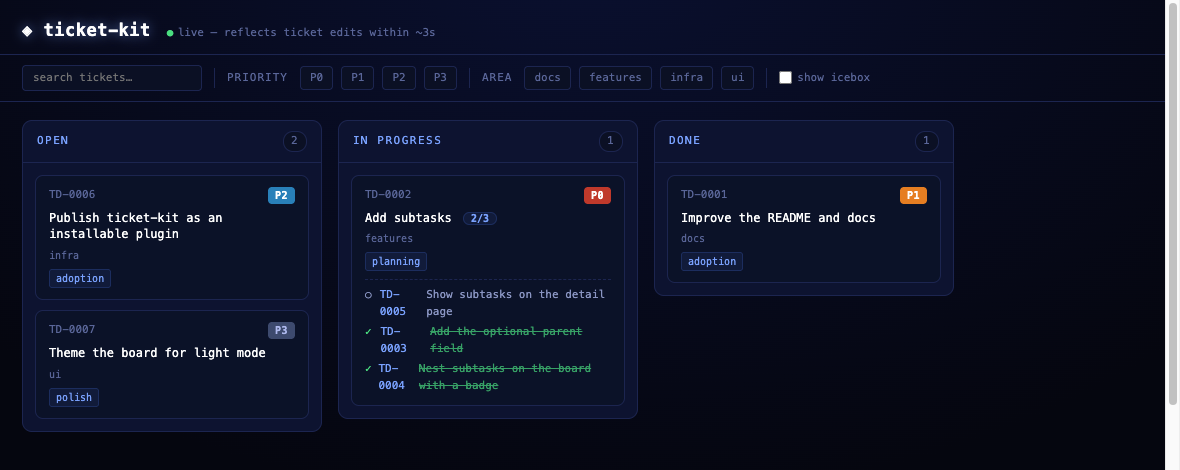
Task: Filter tickets by ui area
Action: [738, 77]
